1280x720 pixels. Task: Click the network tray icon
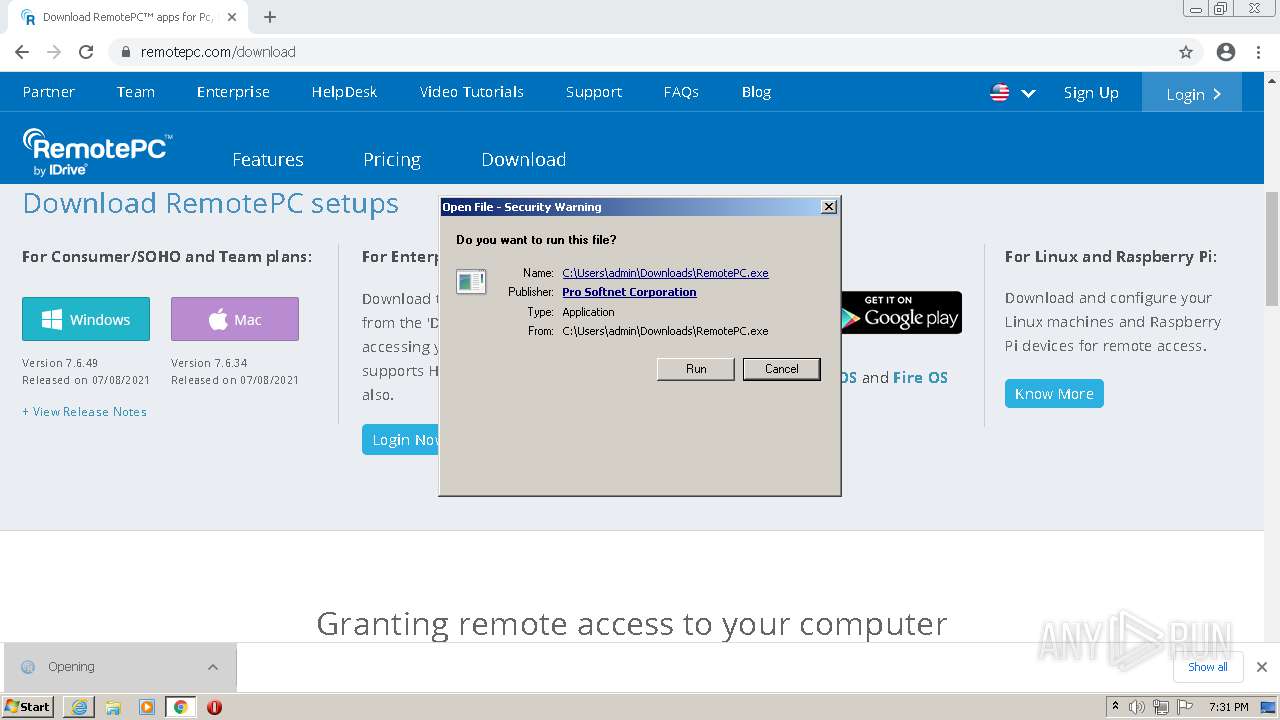click(x=1160, y=707)
